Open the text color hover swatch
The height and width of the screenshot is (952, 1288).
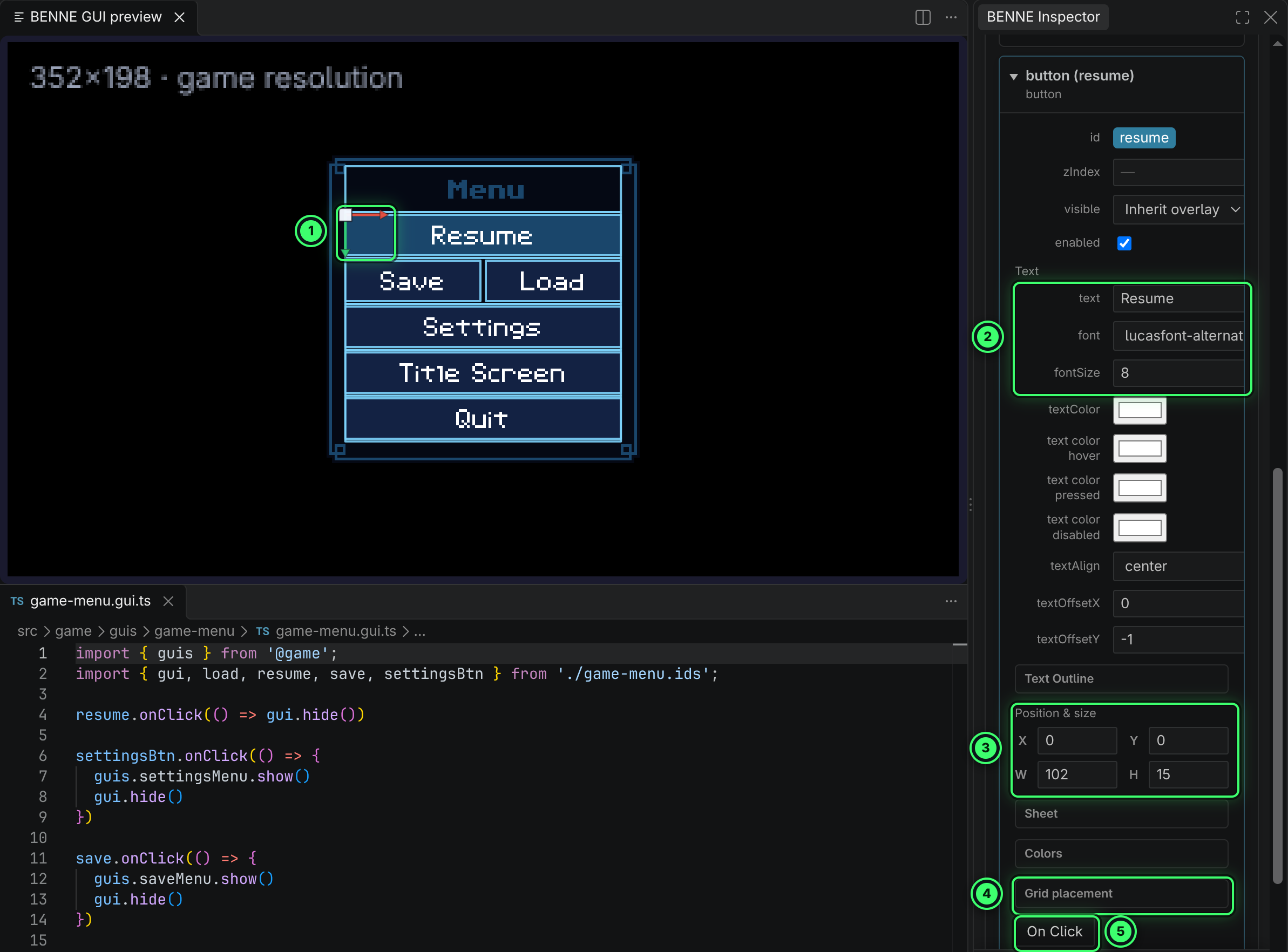click(x=1140, y=448)
